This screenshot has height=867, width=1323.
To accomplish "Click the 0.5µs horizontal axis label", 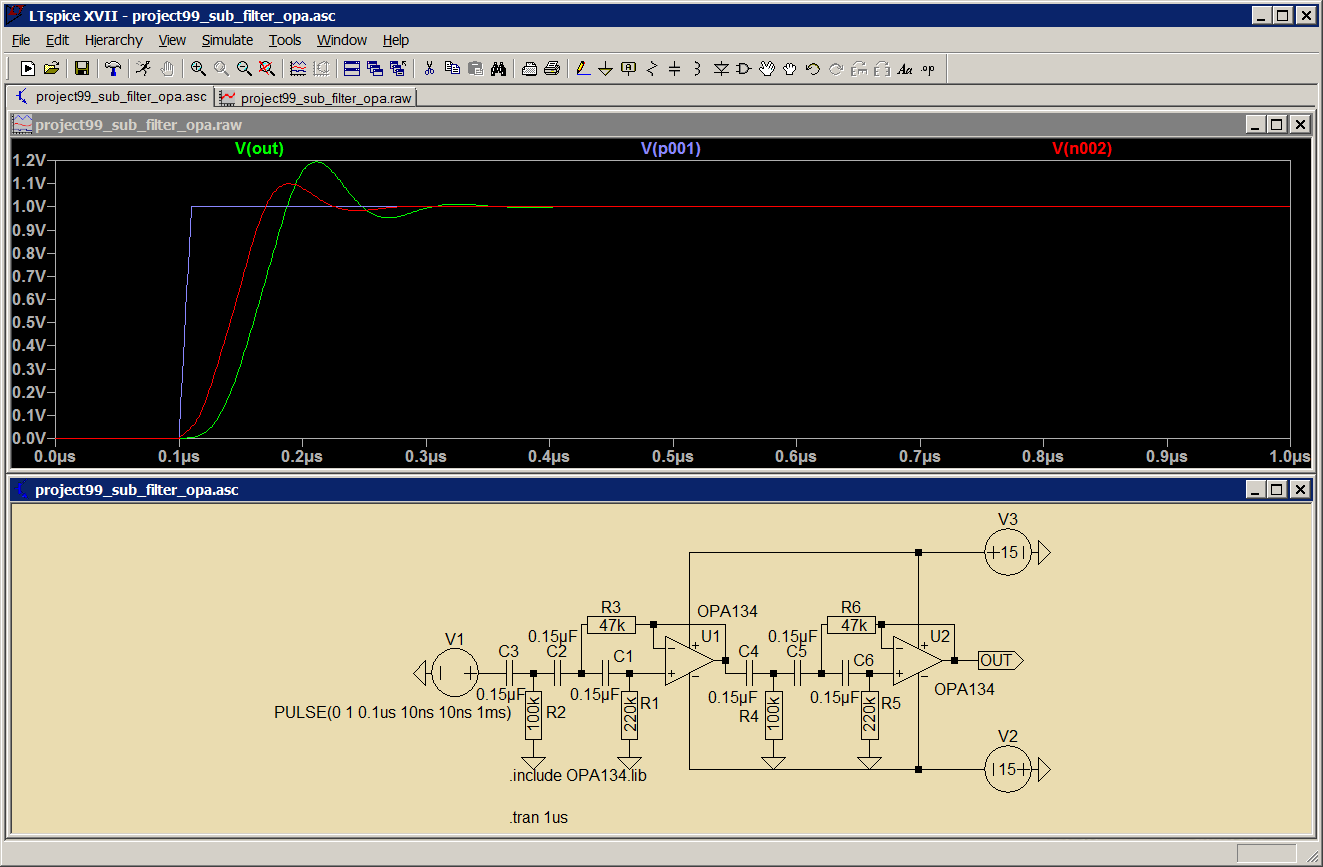I will pyautogui.click(x=672, y=456).
